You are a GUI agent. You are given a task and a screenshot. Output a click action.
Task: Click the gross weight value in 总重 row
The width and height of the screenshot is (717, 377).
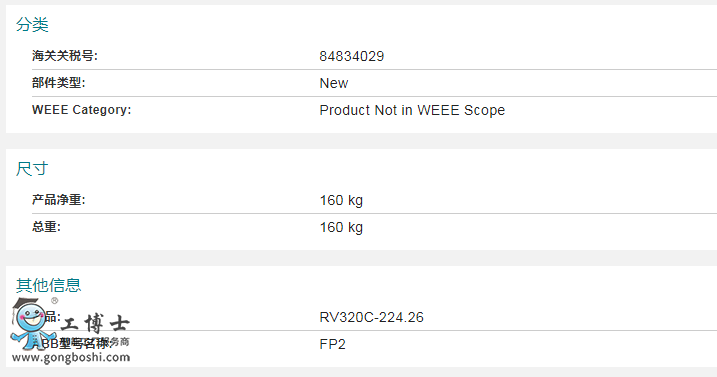click(341, 227)
